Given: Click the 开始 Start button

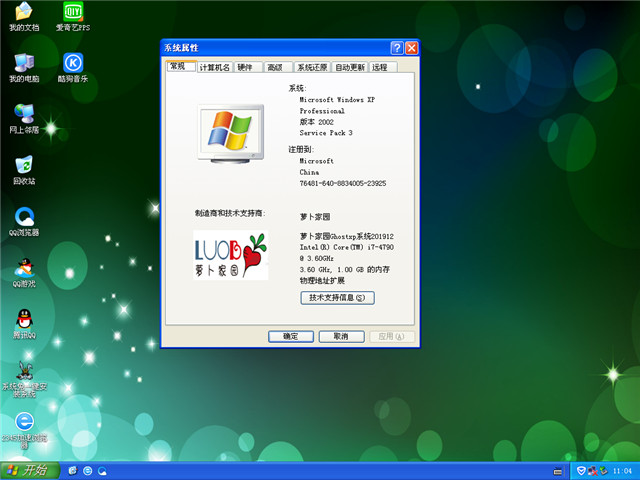Looking at the screenshot, I should (29, 471).
